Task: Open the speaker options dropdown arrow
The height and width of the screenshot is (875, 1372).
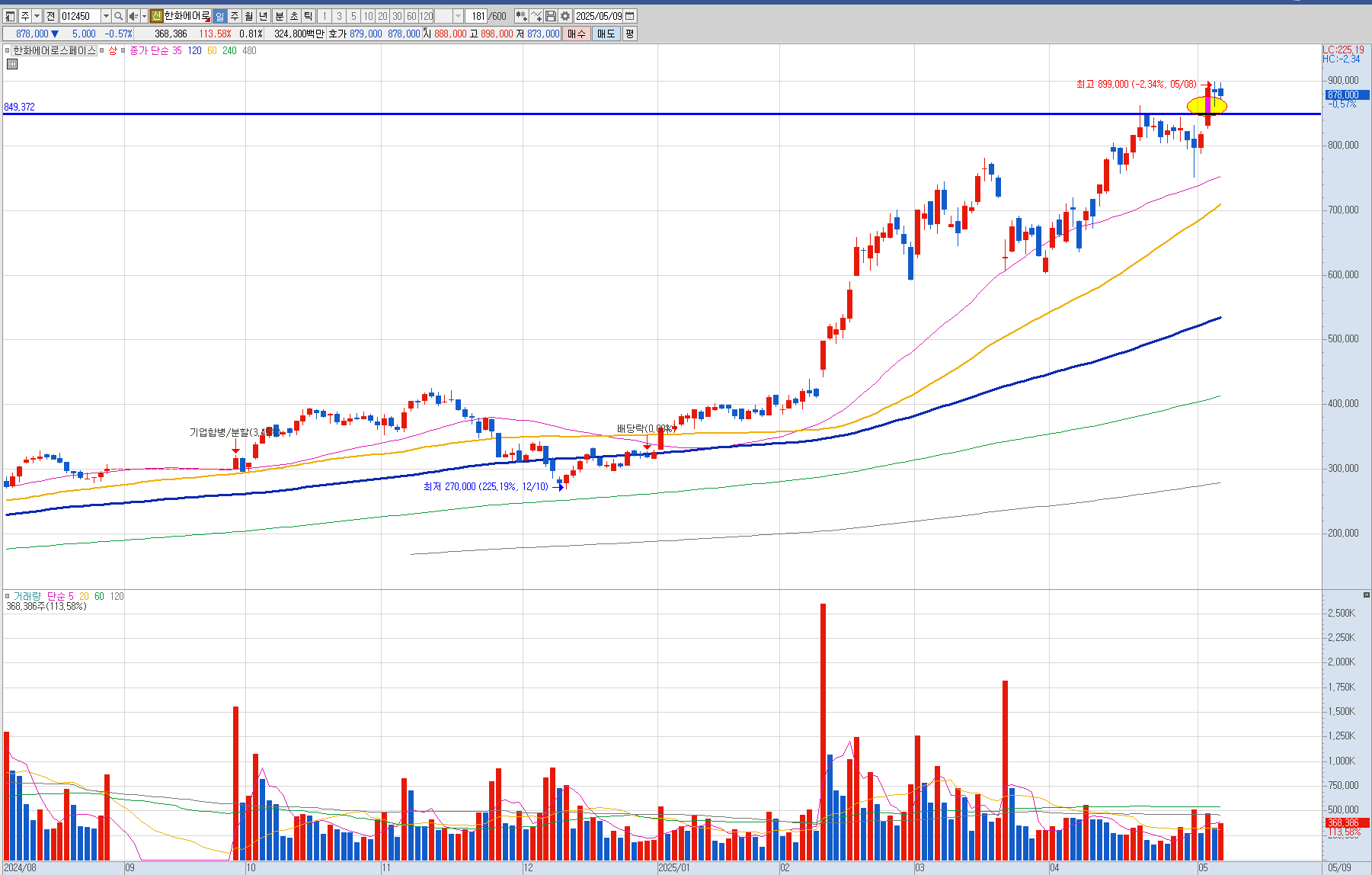Action: point(144,16)
